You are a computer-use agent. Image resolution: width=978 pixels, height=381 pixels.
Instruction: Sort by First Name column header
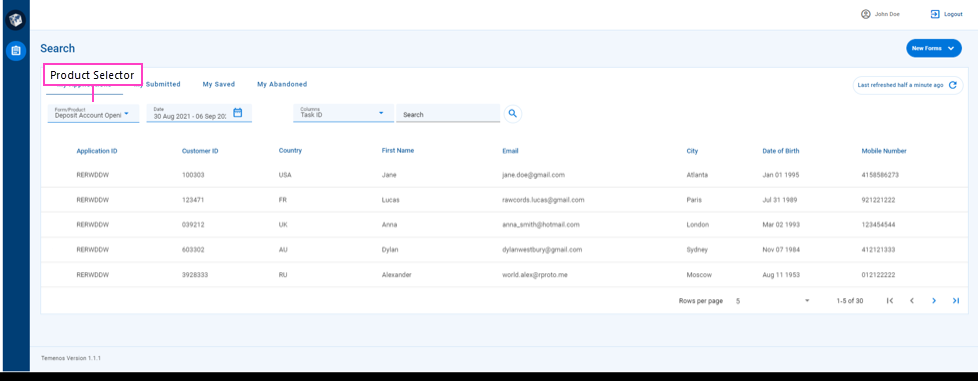[398, 150]
